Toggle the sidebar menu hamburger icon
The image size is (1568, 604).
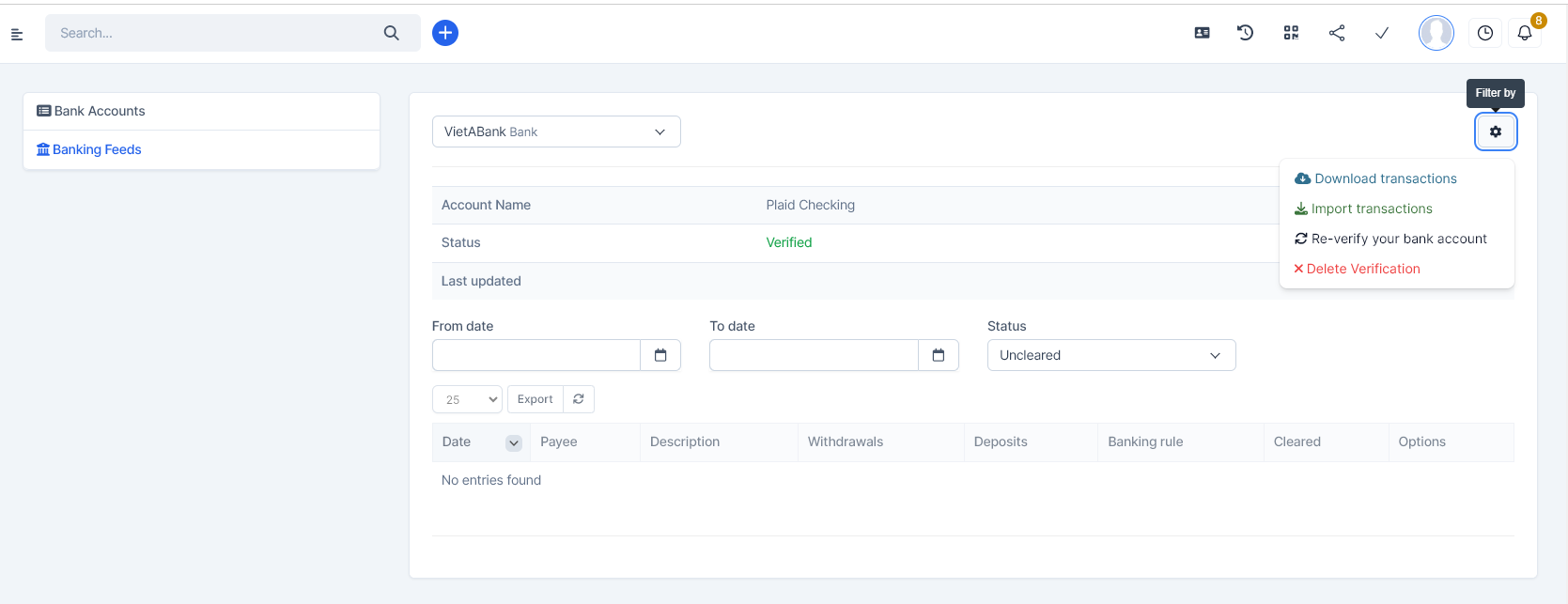coord(17,34)
